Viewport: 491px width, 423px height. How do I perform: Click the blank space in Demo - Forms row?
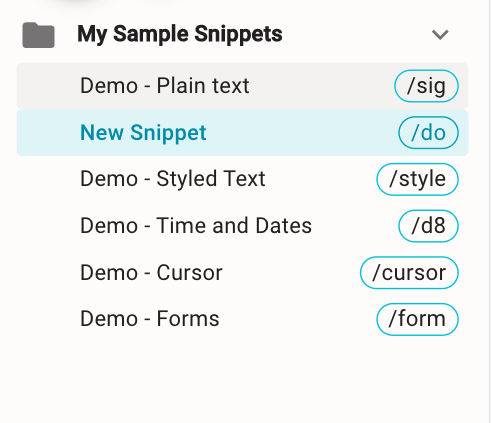[297, 319]
